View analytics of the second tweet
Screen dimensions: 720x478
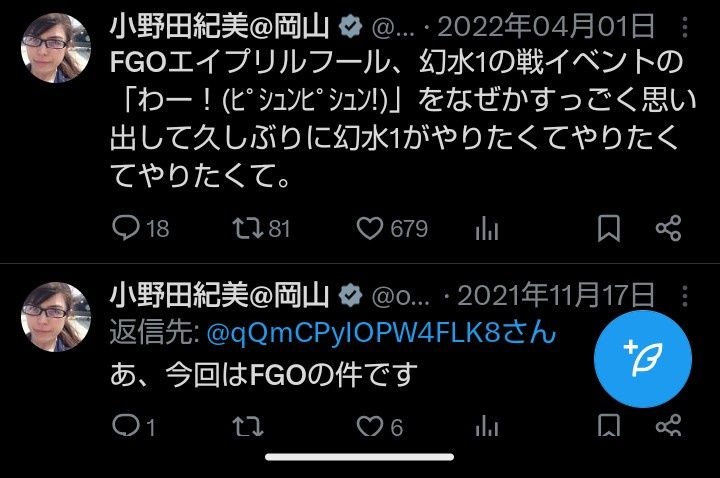pos(487,427)
